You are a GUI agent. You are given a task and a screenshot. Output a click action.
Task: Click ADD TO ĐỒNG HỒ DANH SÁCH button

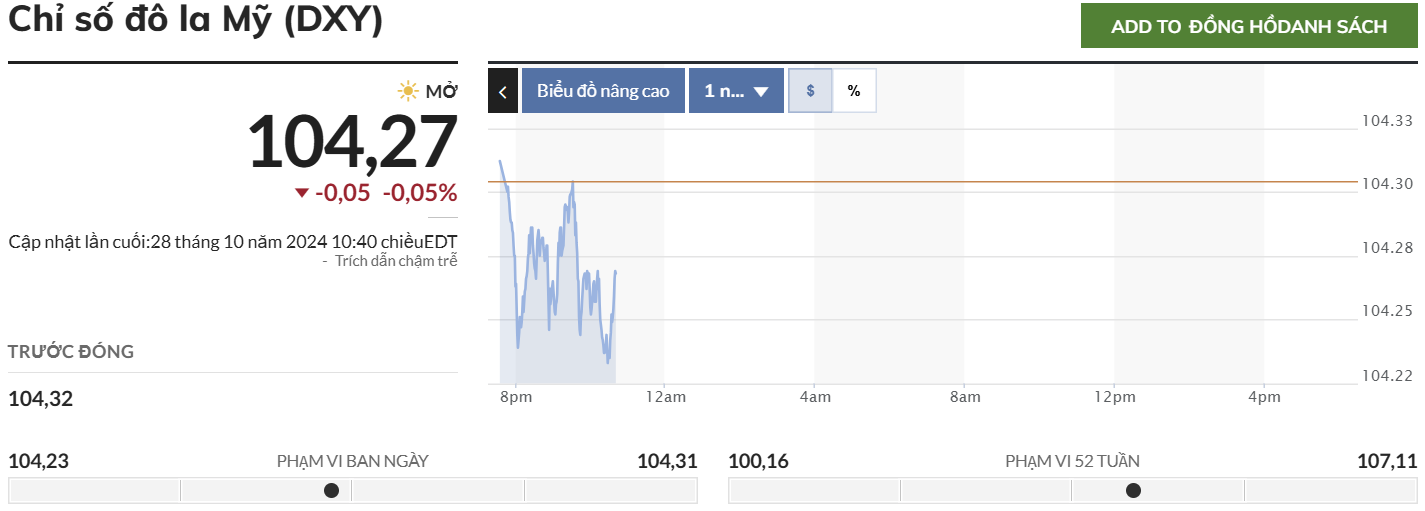(1249, 26)
